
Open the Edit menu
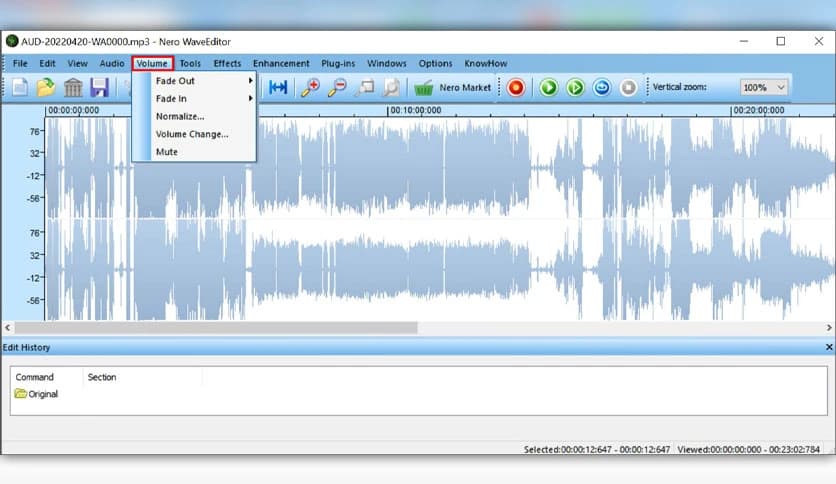pos(47,63)
